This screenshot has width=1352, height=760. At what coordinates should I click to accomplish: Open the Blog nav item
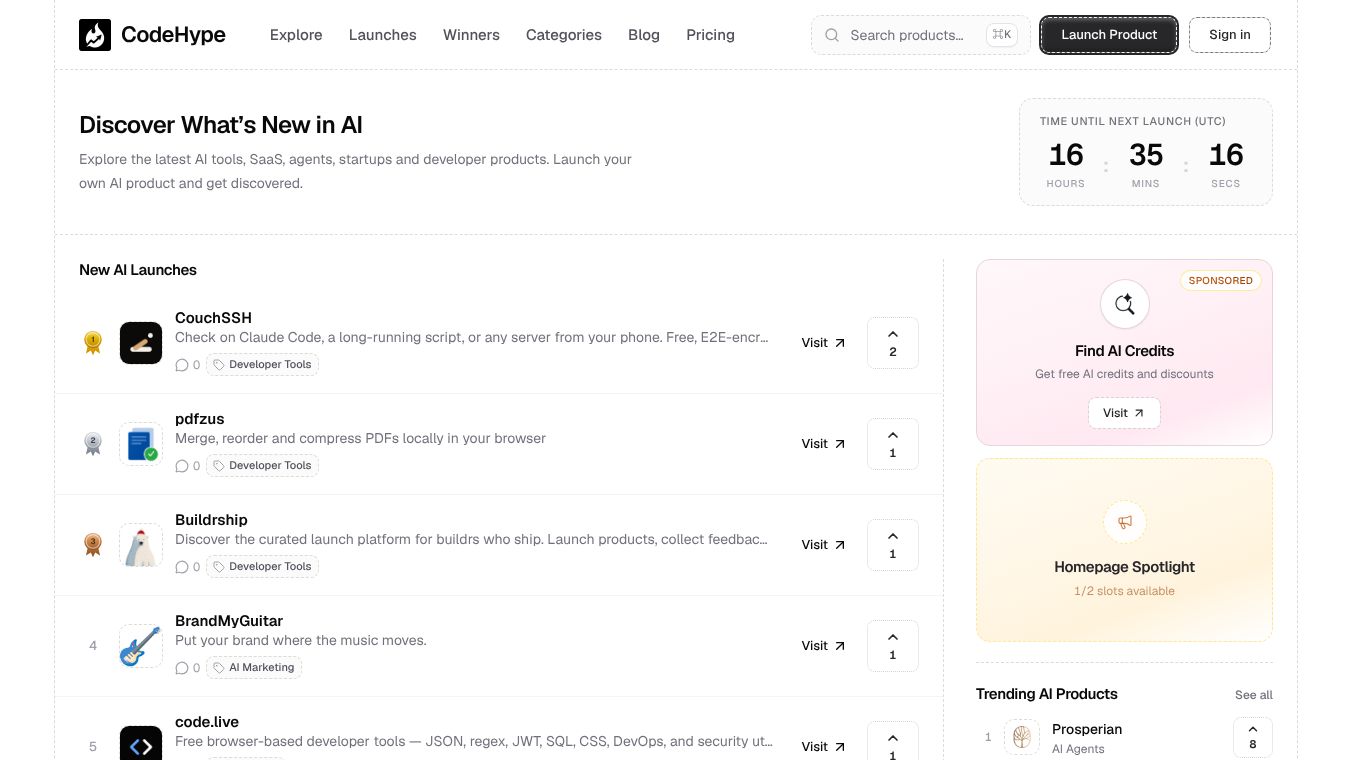(x=644, y=35)
